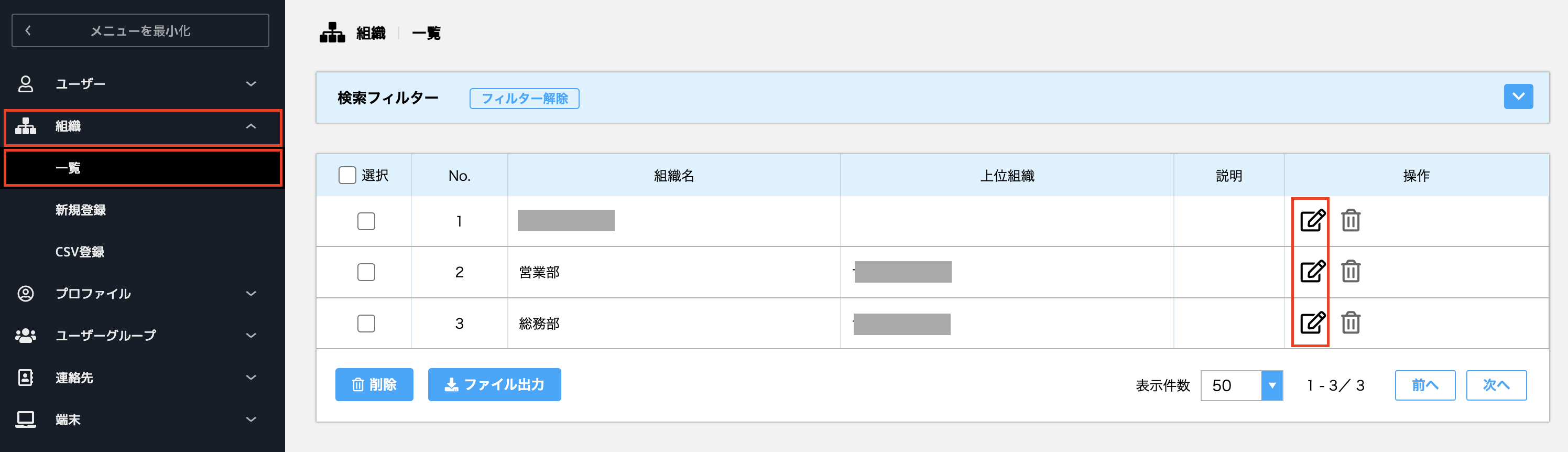1568x452 pixels.
Task: Expand the 端末 menu chevron
Action: click(251, 419)
